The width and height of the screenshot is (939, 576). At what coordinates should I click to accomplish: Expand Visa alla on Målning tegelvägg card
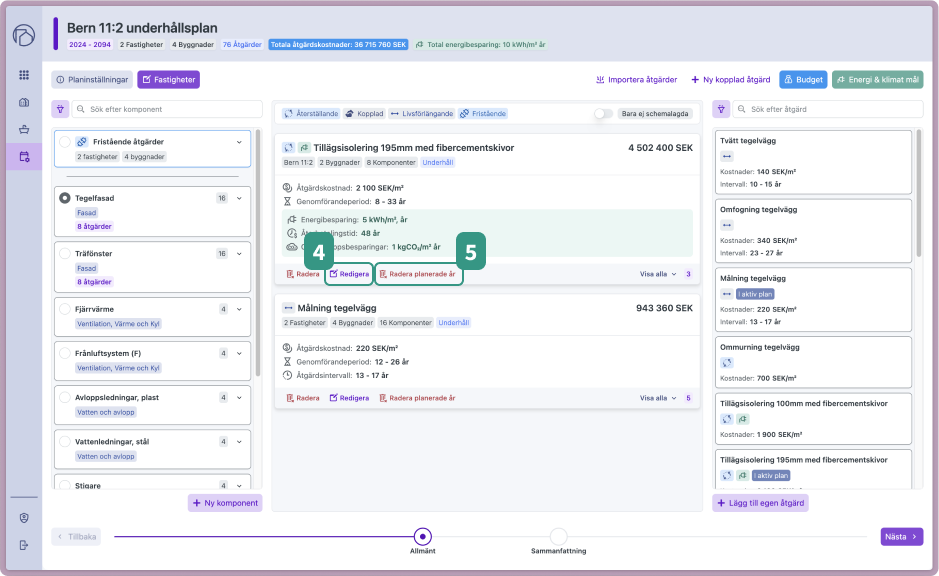[658, 398]
